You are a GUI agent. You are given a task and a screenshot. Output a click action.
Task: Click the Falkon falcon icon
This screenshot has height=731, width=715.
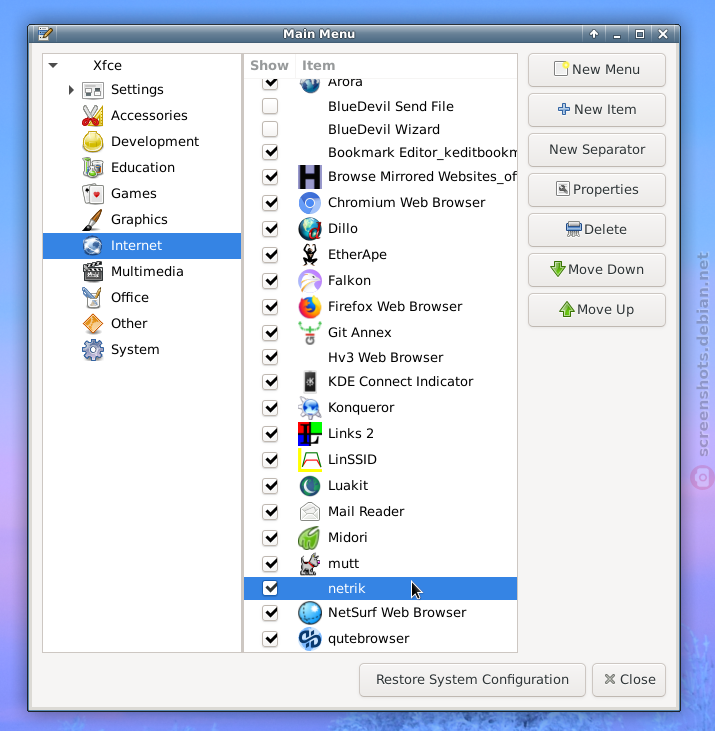[310, 281]
